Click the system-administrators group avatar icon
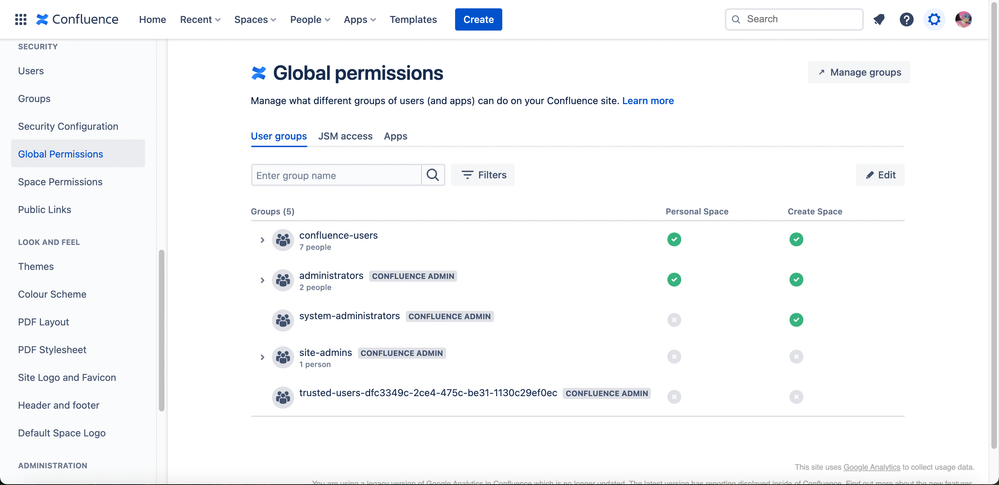The image size is (999, 485). tap(283, 320)
